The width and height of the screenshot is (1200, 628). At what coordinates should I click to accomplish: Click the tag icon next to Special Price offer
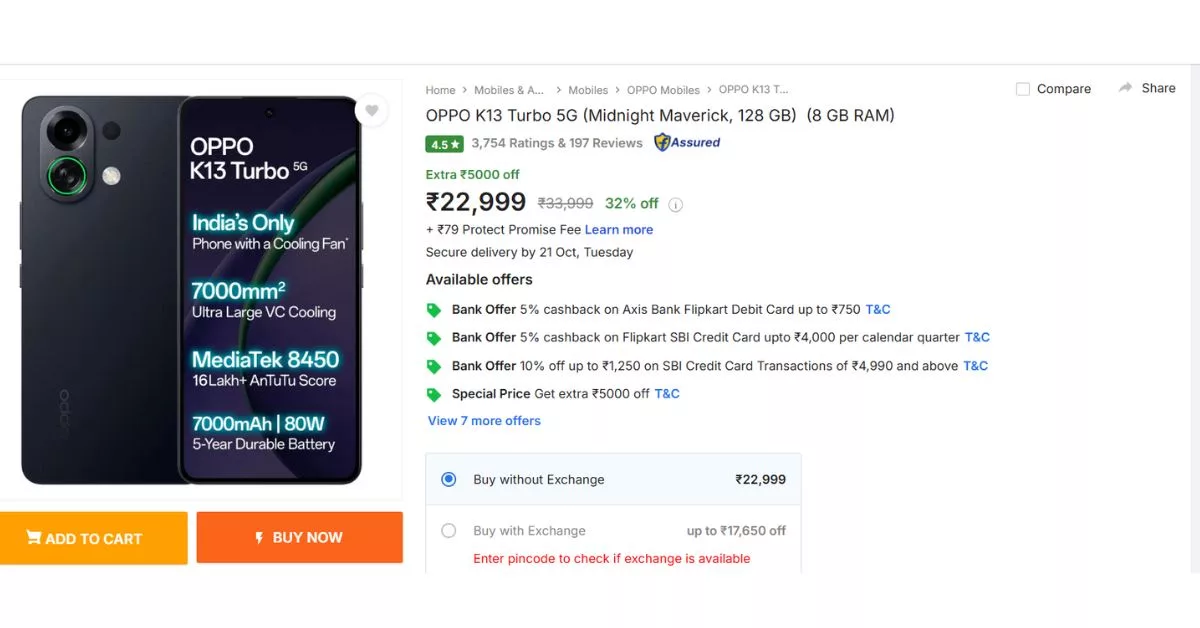[434, 394]
